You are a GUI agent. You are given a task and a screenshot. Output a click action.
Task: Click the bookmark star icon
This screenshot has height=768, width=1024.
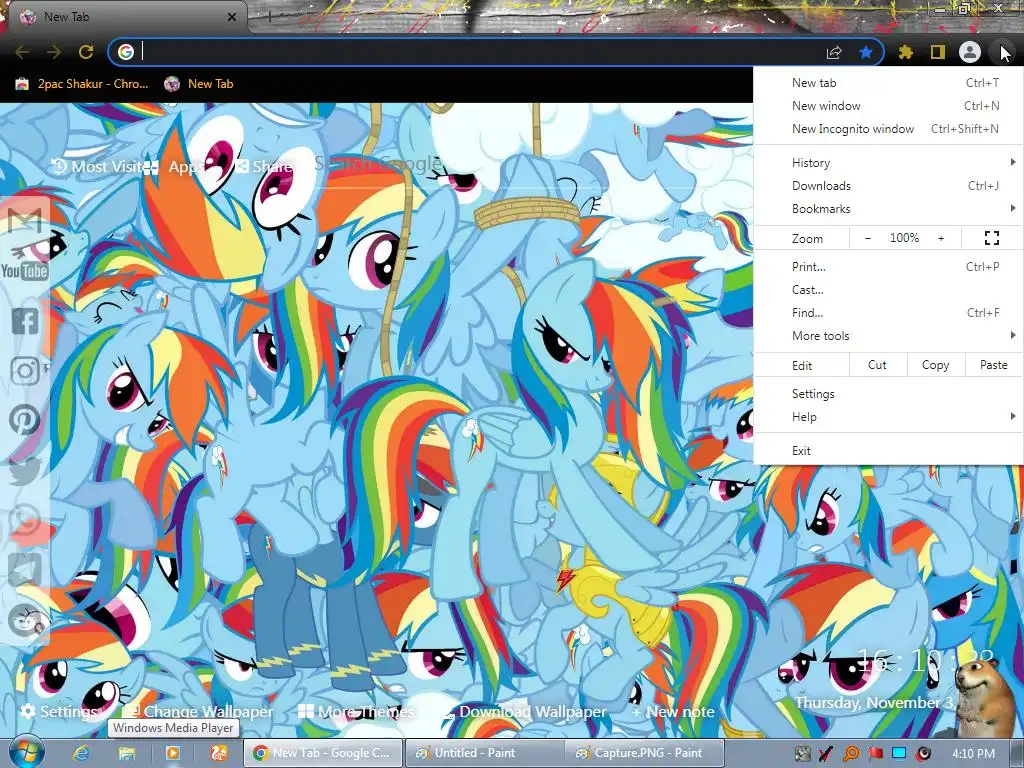click(866, 52)
